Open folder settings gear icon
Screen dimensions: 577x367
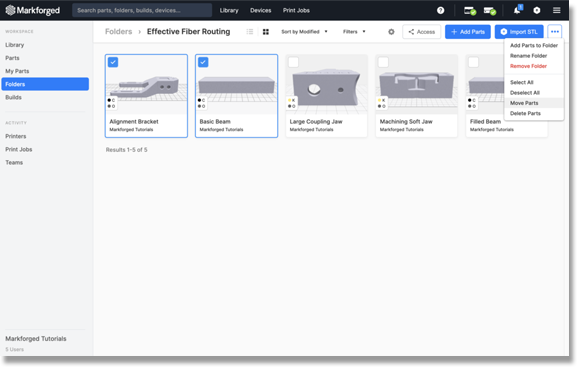391,32
